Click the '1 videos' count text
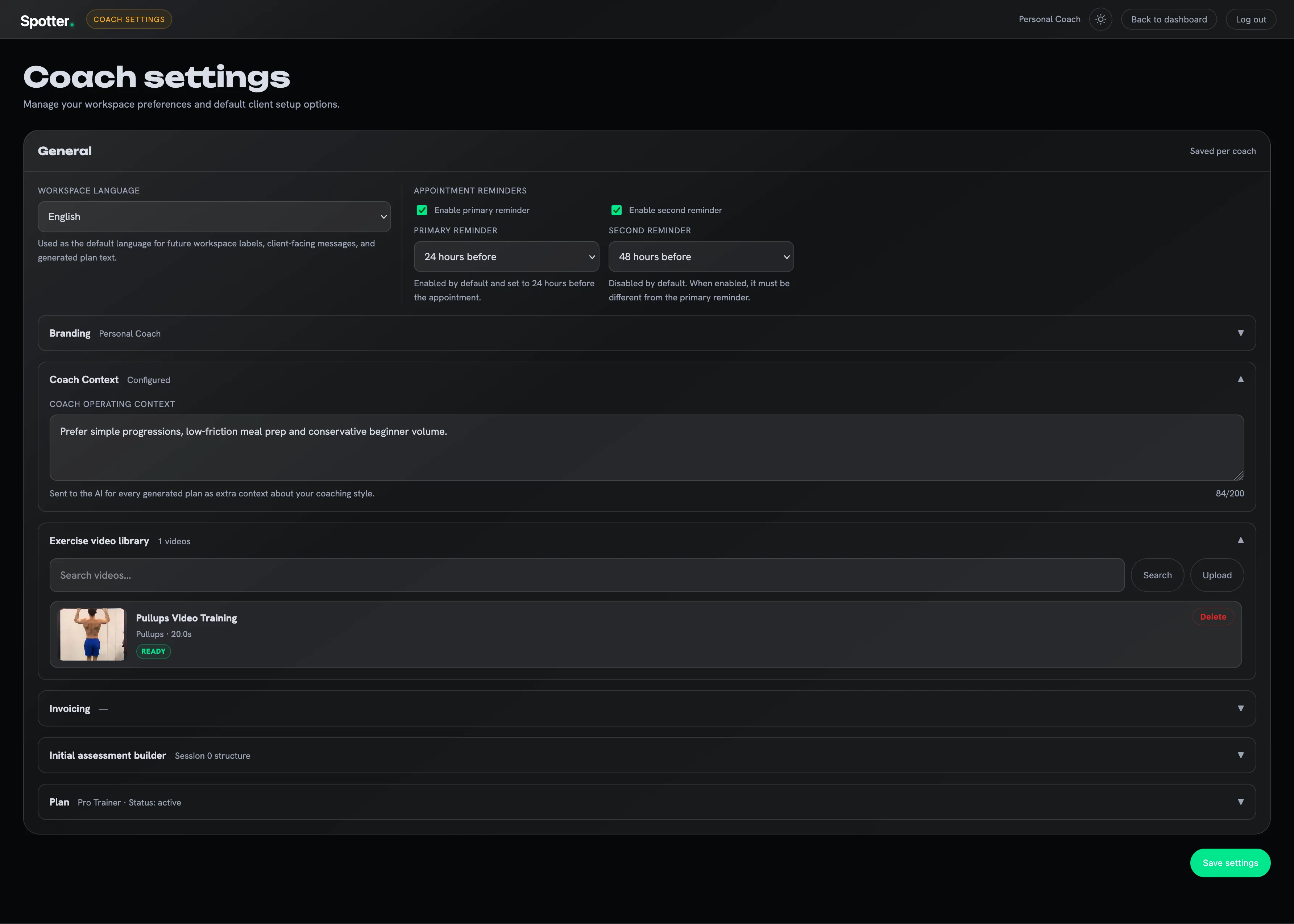The height and width of the screenshot is (924, 1294). coord(174,541)
